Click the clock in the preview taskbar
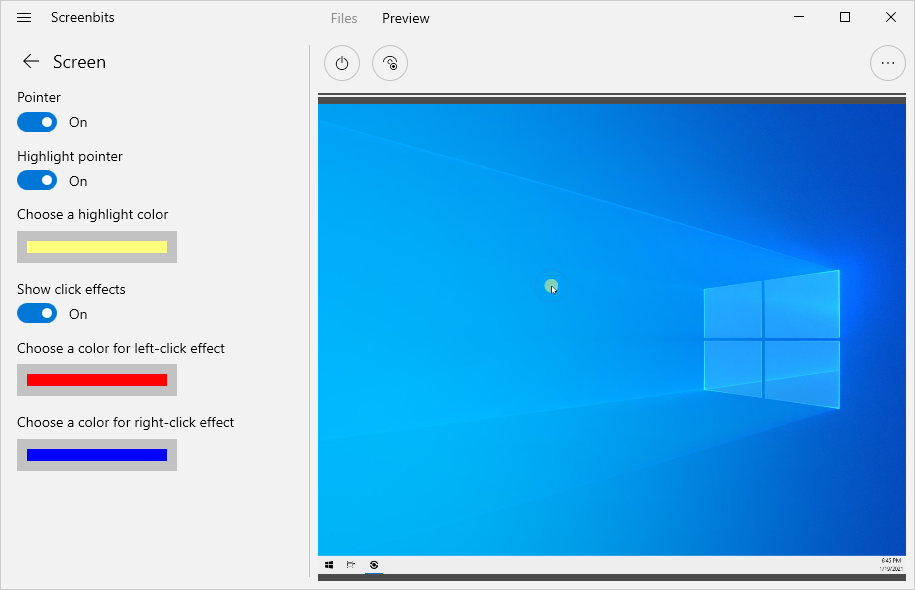This screenshot has width=915, height=590. coord(891,564)
